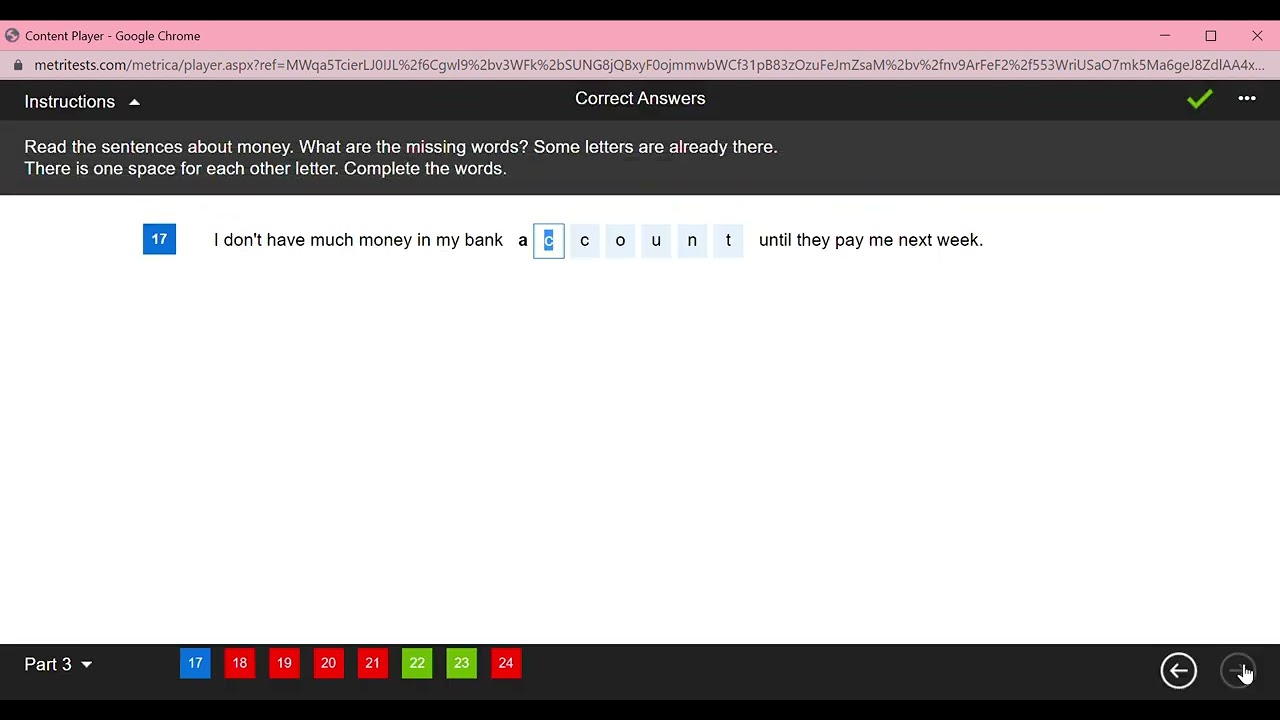Screen dimensions: 1280x720
Task: Click the Content Player favicon in title bar
Action: click(x=12, y=35)
